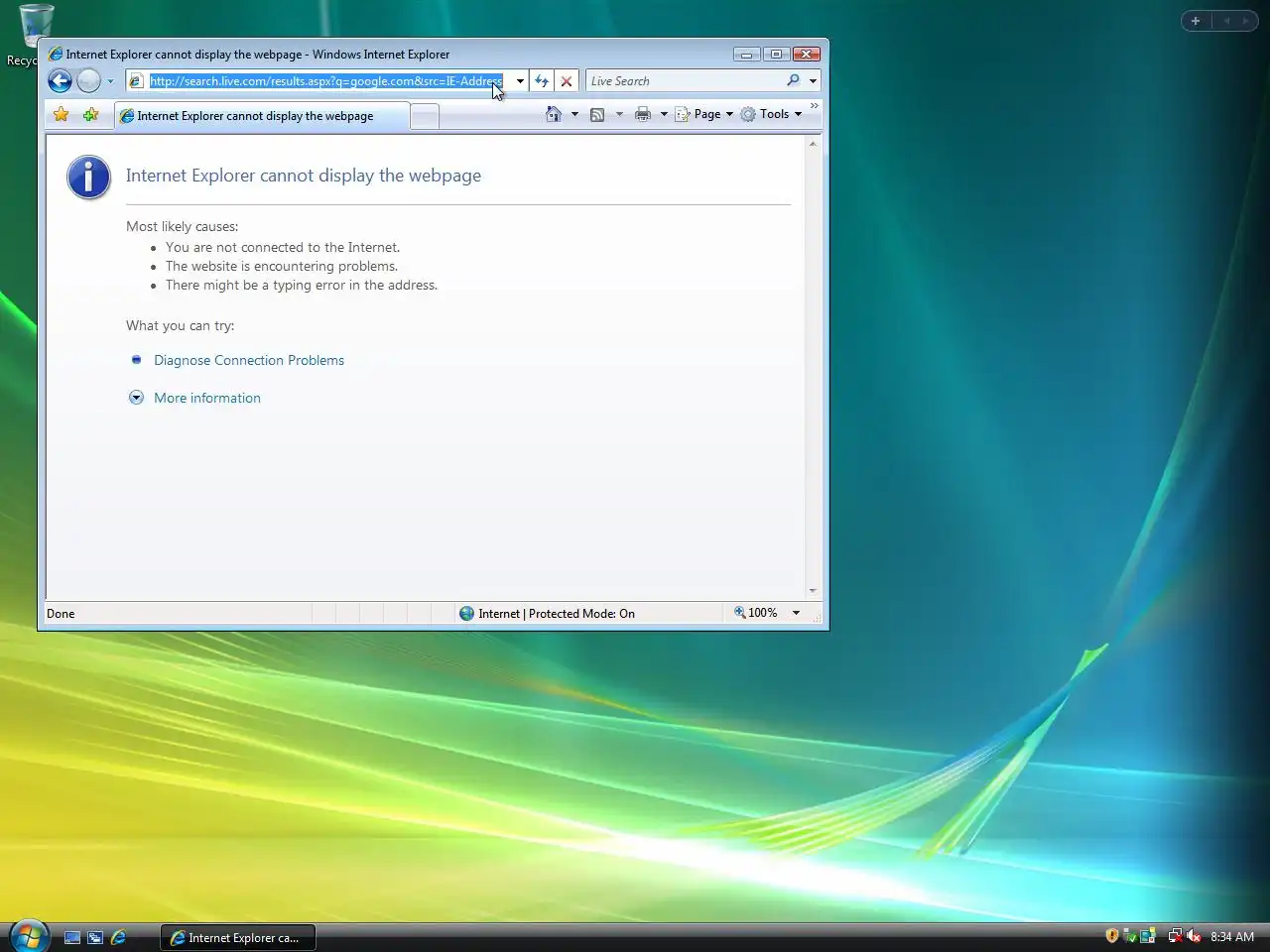Click 'You are not connected to the Internet.'
This screenshot has height=952, width=1270.
[283, 247]
